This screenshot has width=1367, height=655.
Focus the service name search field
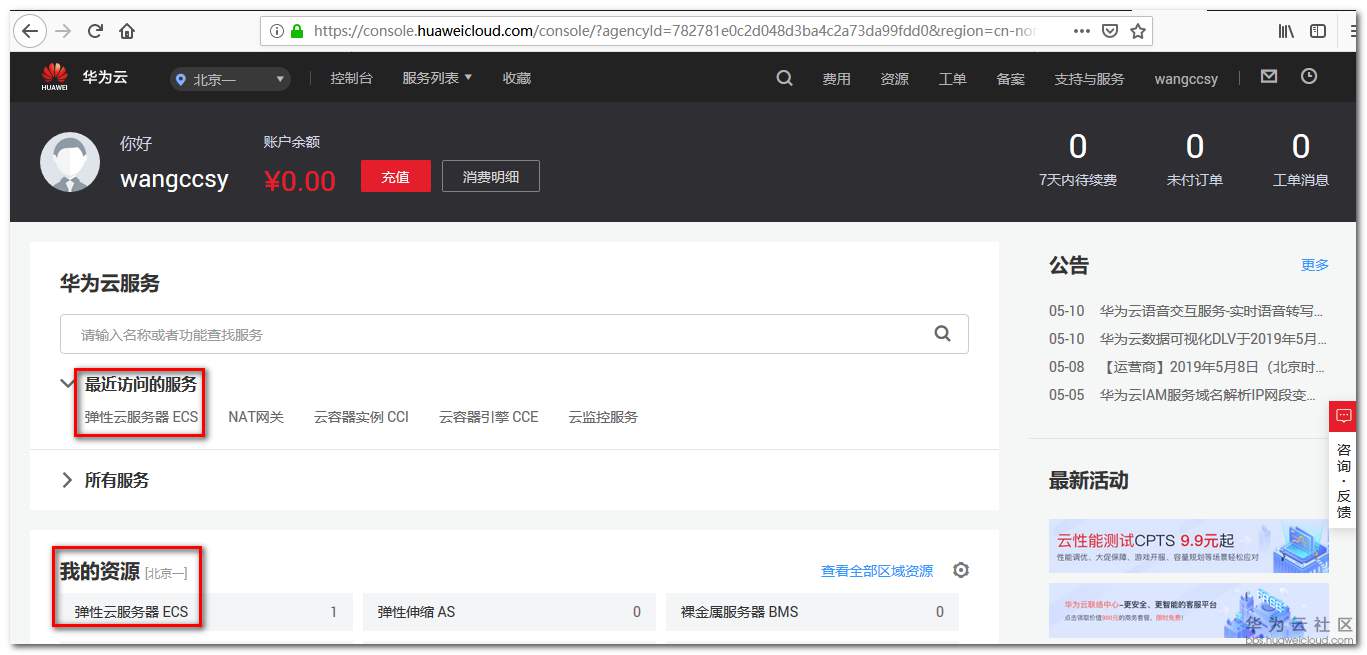pyautogui.click(x=514, y=334)
